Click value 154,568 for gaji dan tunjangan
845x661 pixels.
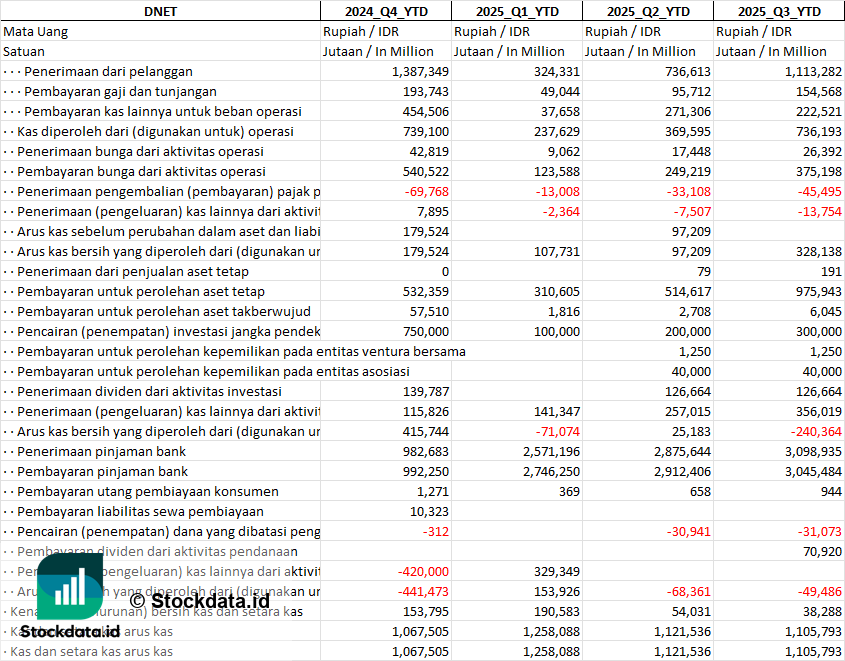[x=819, y=92]
